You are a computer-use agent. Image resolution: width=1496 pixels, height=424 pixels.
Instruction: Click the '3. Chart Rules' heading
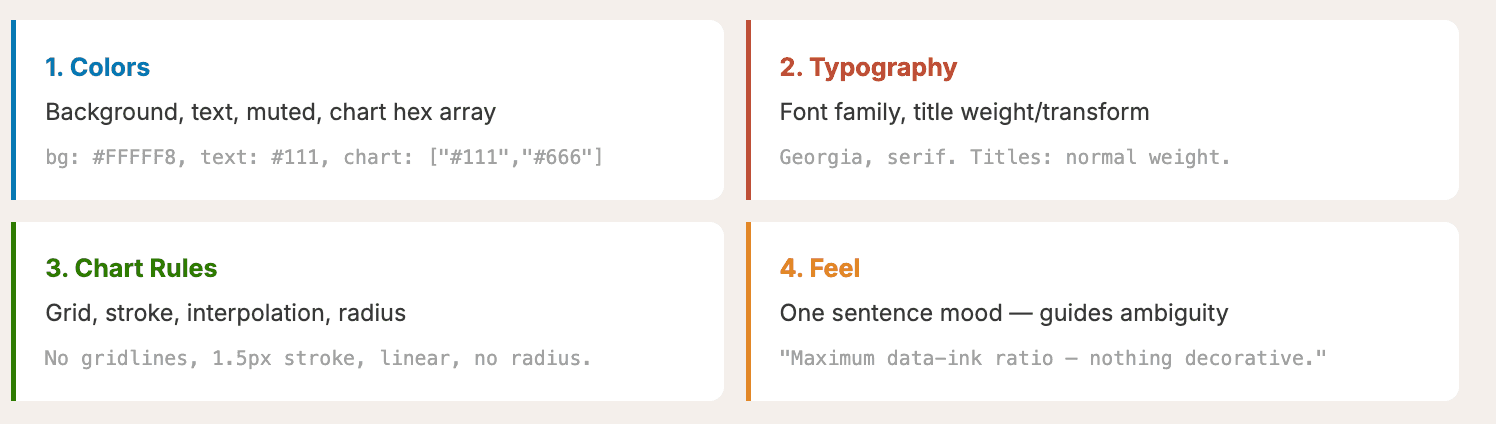pyautogui.click(x=131, y=269)
